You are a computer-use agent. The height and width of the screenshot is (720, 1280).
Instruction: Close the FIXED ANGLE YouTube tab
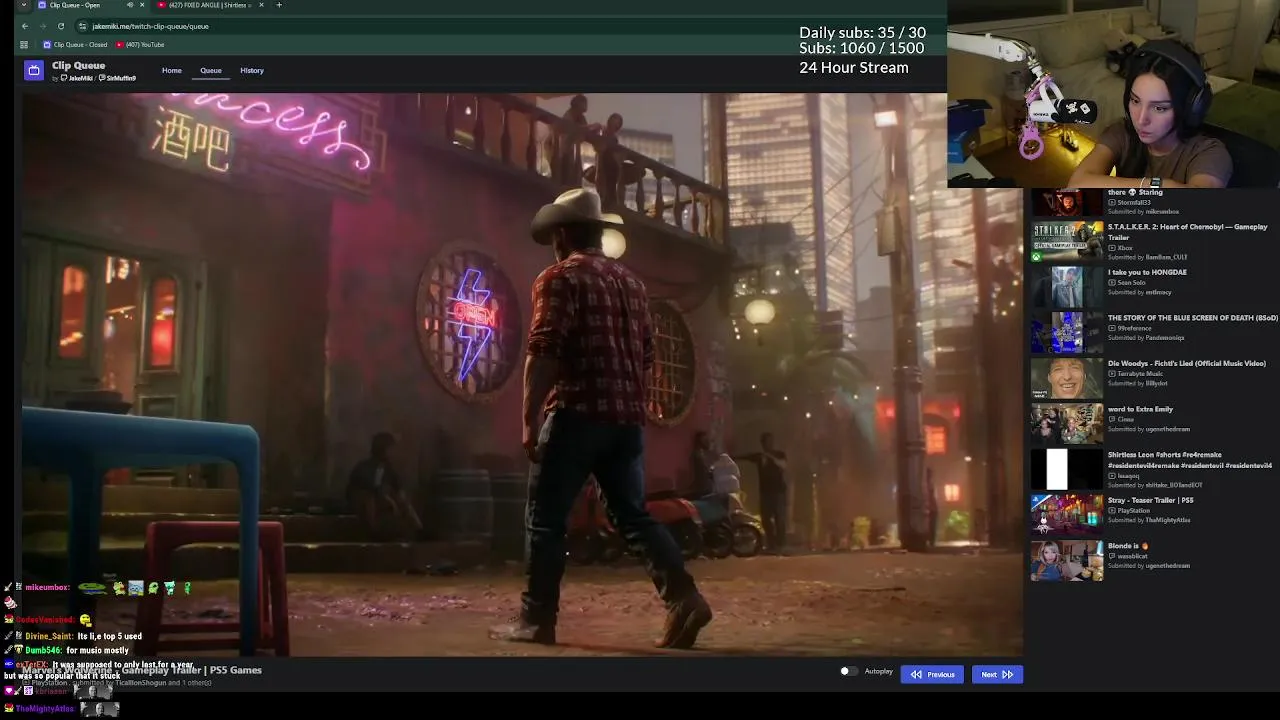pyautogui.click(x=261, y=5)
